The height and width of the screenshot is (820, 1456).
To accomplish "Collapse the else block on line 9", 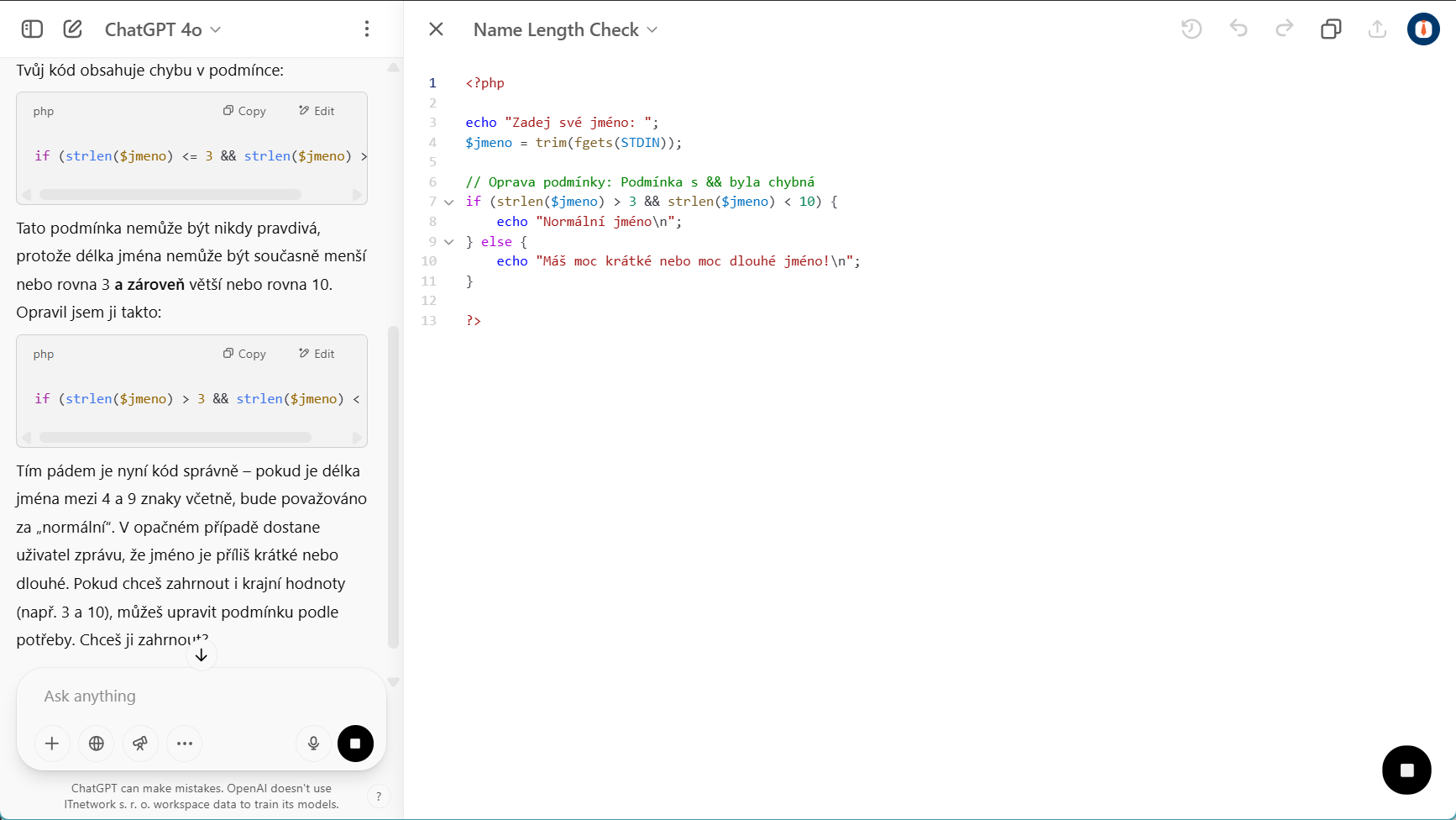I will click(449, 242).
